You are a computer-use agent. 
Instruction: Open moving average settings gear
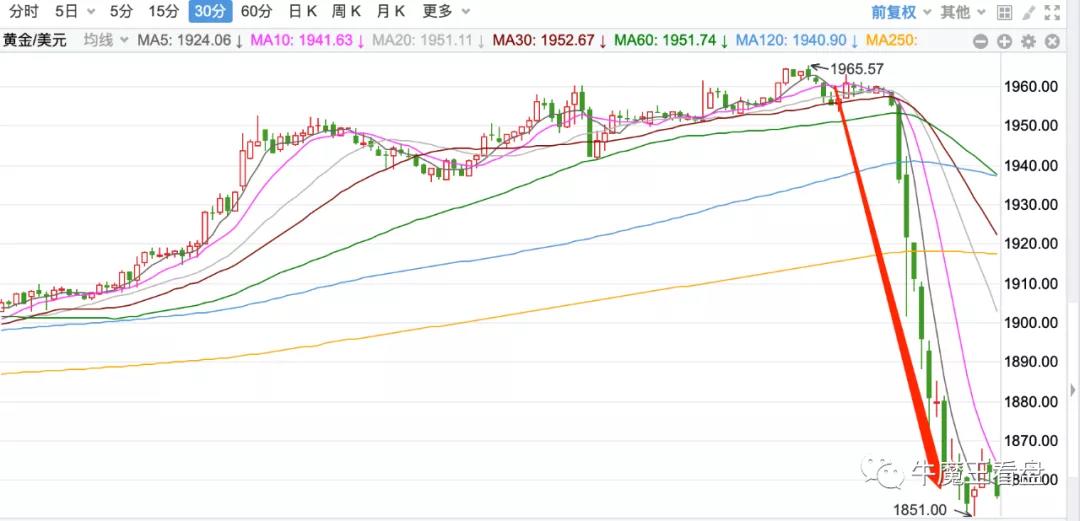point(1028,41)
